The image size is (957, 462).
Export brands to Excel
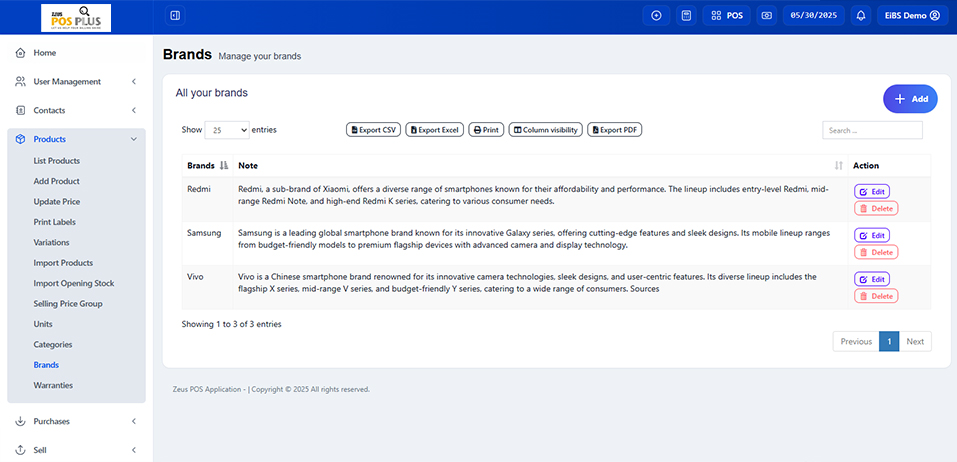pyautogui.click(x=435, y=130)
